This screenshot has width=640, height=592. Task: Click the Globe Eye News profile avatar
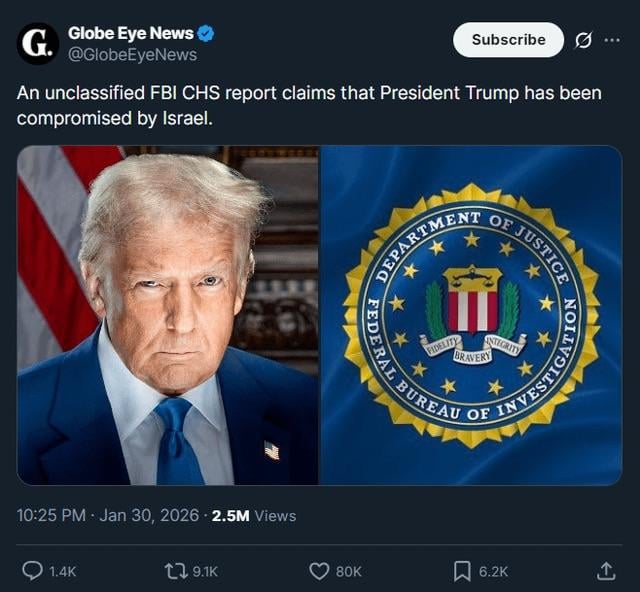click(38, 43)
